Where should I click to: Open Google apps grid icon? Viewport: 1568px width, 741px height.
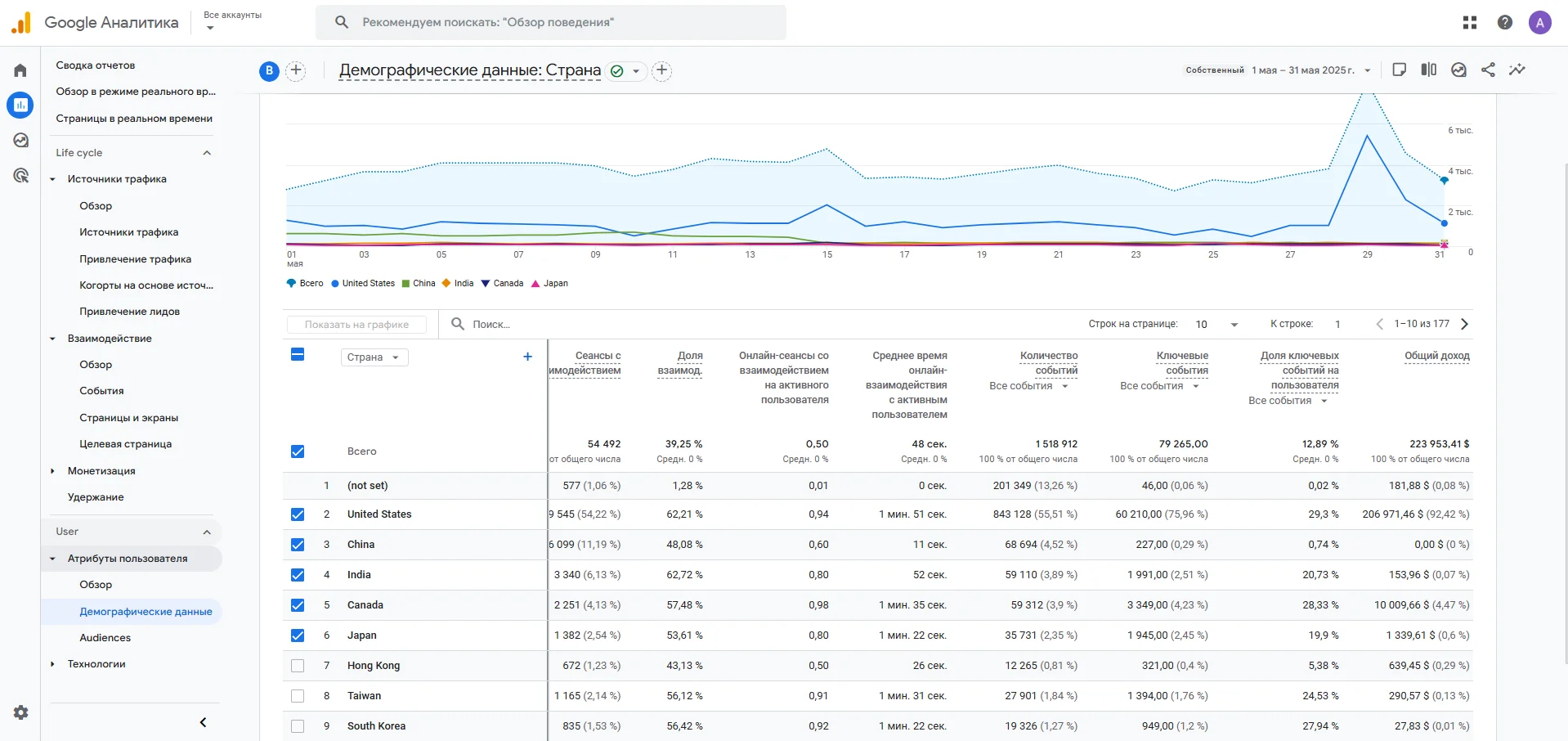point(1470,23)
